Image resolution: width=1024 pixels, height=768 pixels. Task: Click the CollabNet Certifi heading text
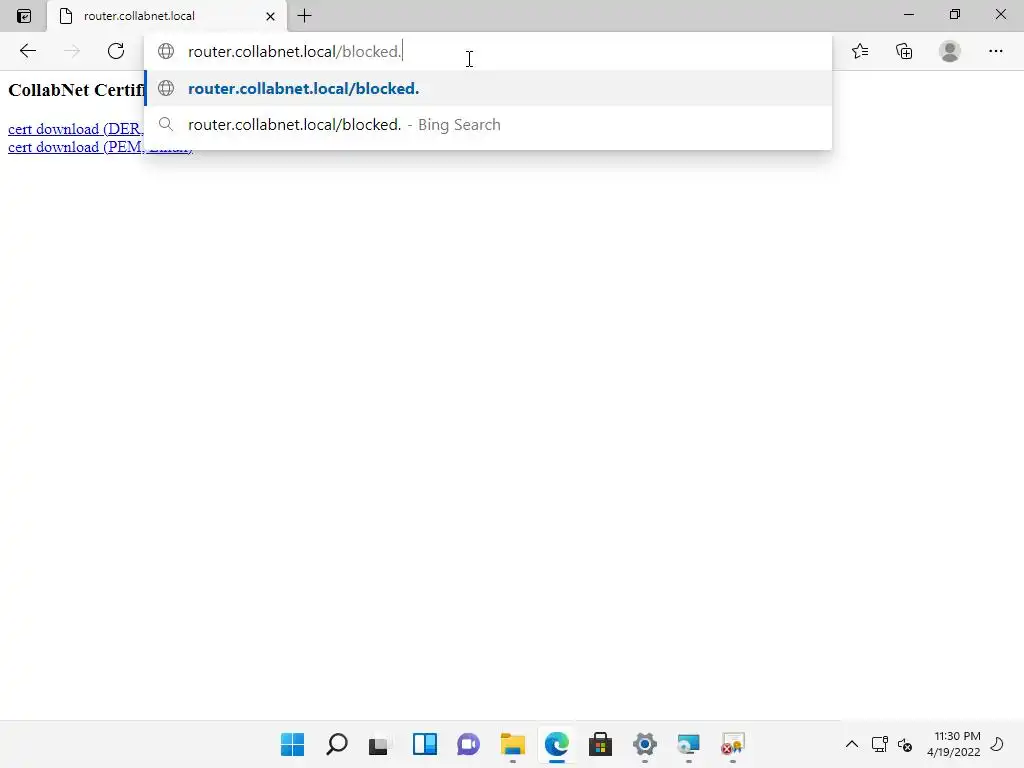[x=76, y=90]
